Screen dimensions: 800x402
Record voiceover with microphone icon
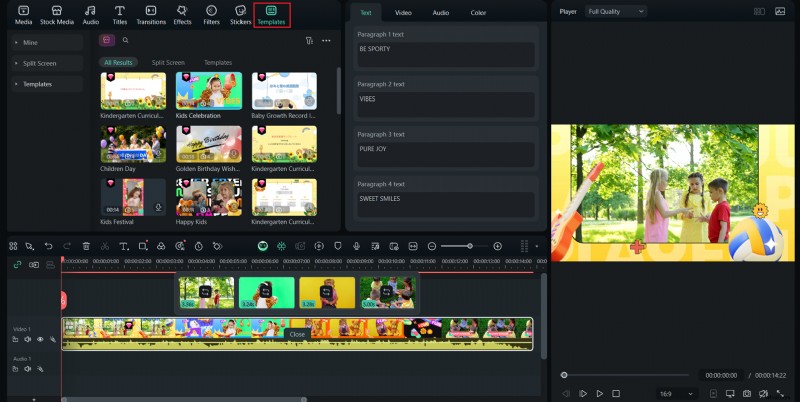pyautogui.click(x=357, y=246)
